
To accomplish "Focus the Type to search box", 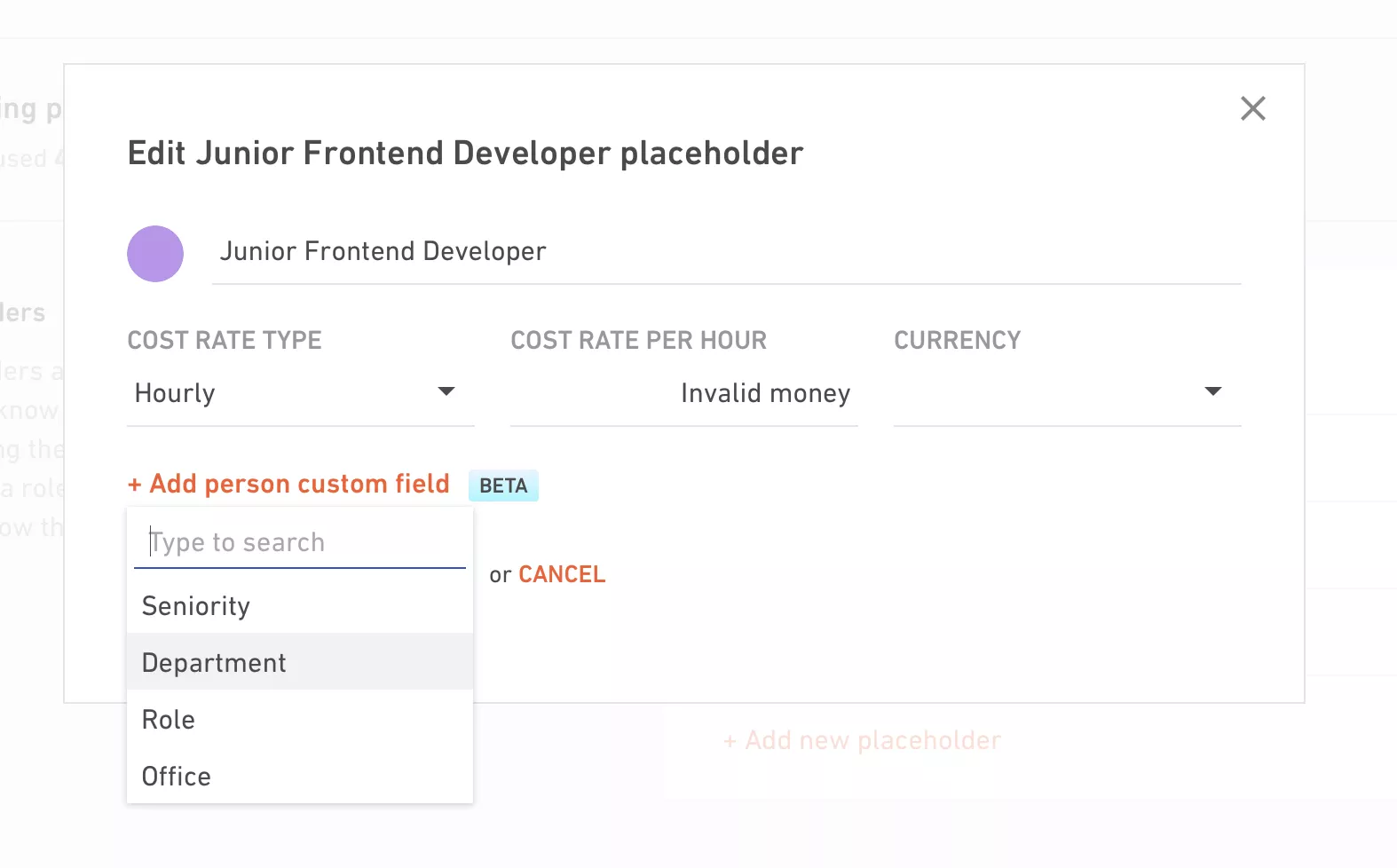I will (300, 542).
